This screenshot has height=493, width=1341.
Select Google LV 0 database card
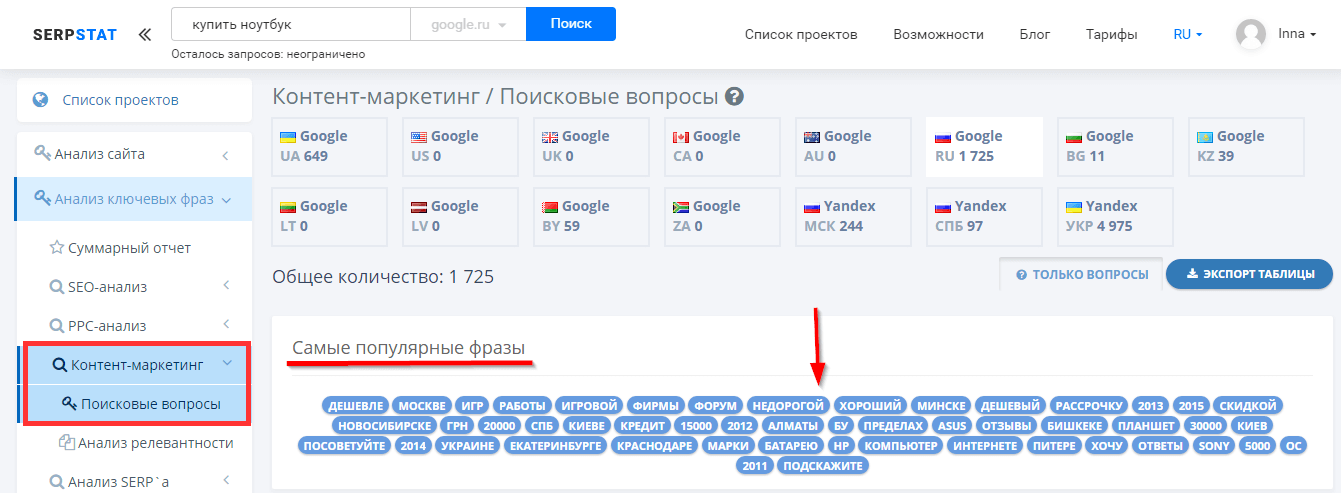[460, 217]
